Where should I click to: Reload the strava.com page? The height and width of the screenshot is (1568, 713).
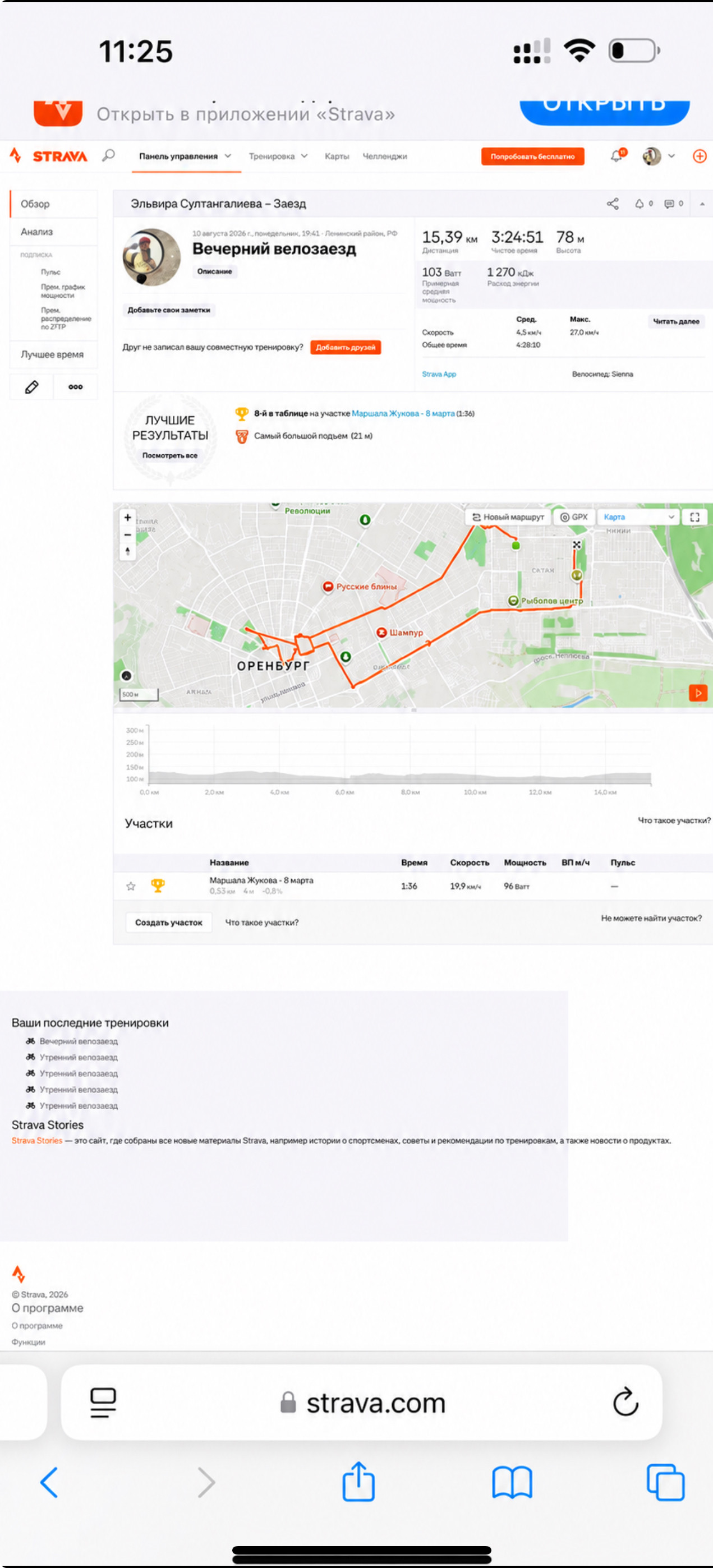[x=625, y=1402]
